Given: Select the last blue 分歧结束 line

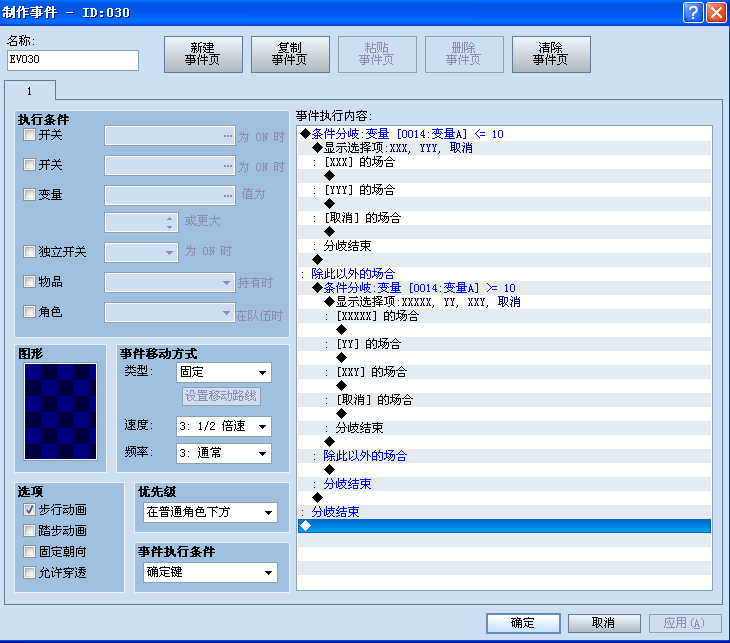Looking at the screenshot, I should pos(504,512).
